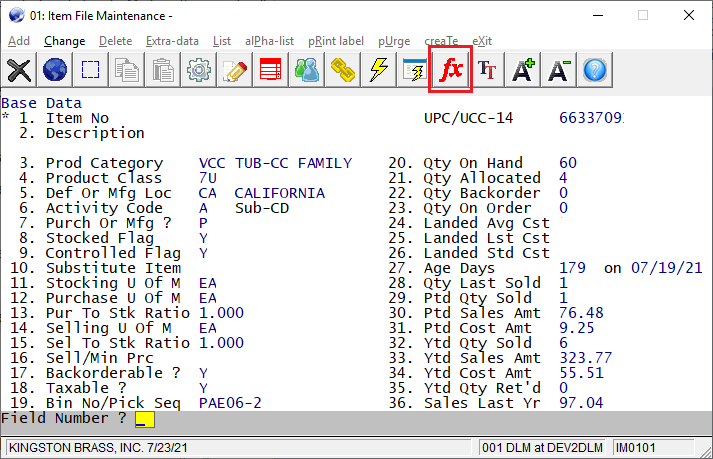
Task: Click the copy documents toolbar icon
Action: 126,70
